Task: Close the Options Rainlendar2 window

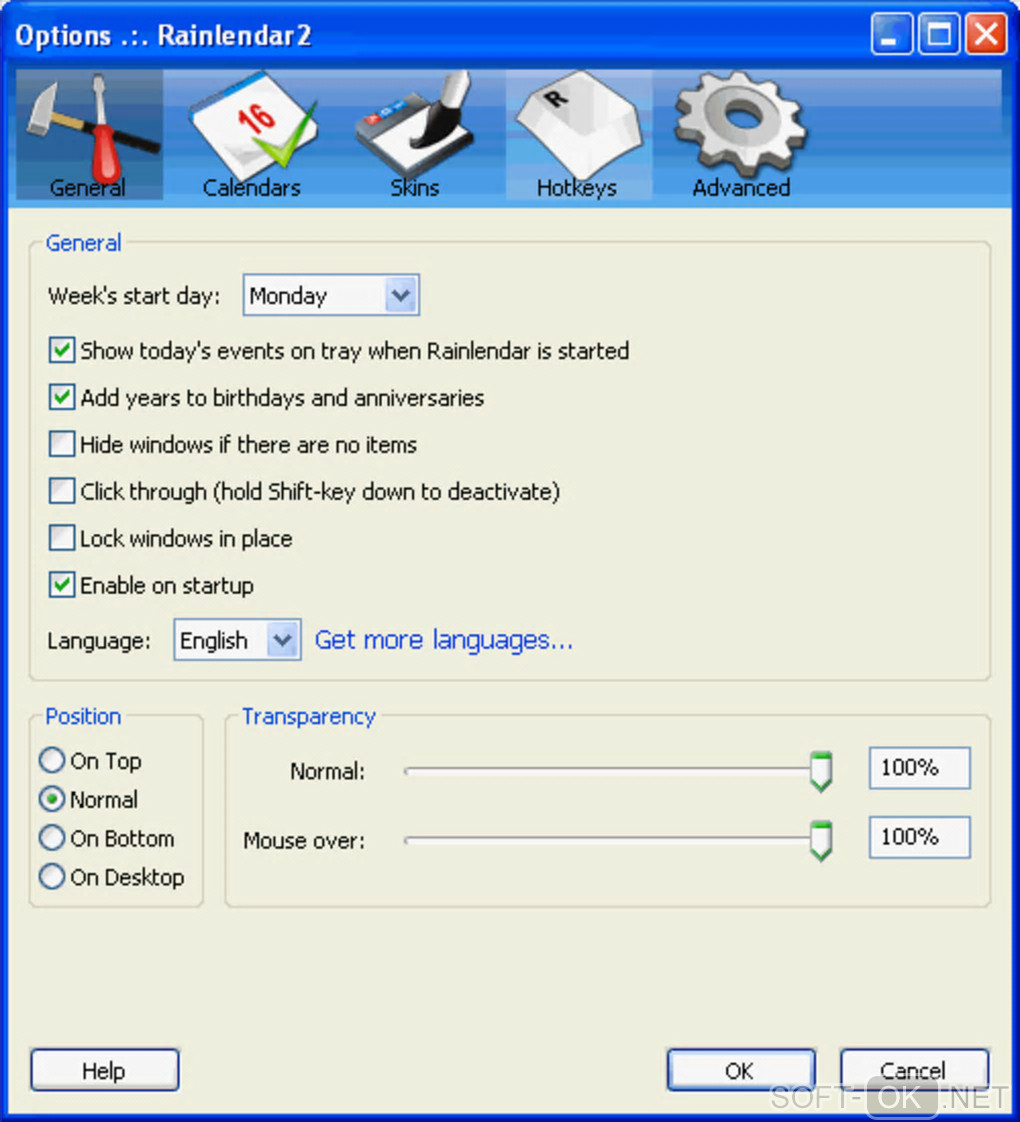Action: (x=986, y=34)
